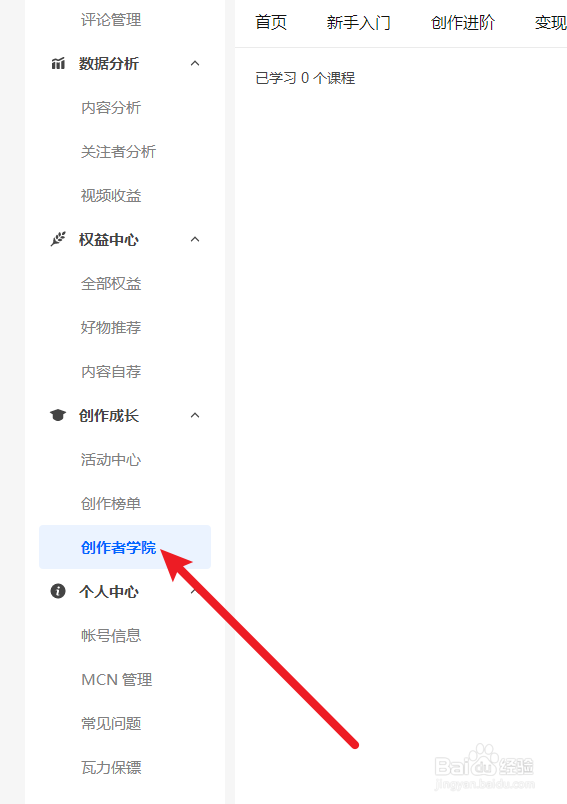Open the 变现 tab
This screenshot has width=567, height=804.
[x=551, y=23]
